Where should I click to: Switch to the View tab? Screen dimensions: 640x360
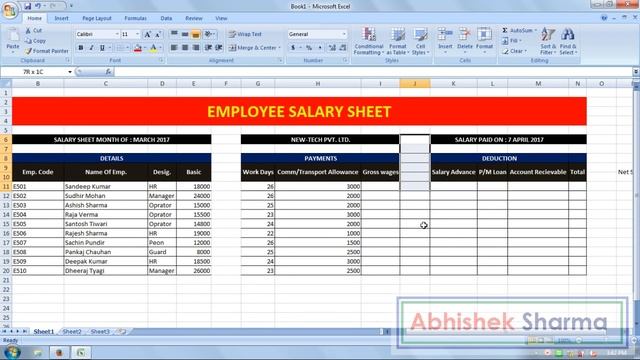(x=221, y=18)
